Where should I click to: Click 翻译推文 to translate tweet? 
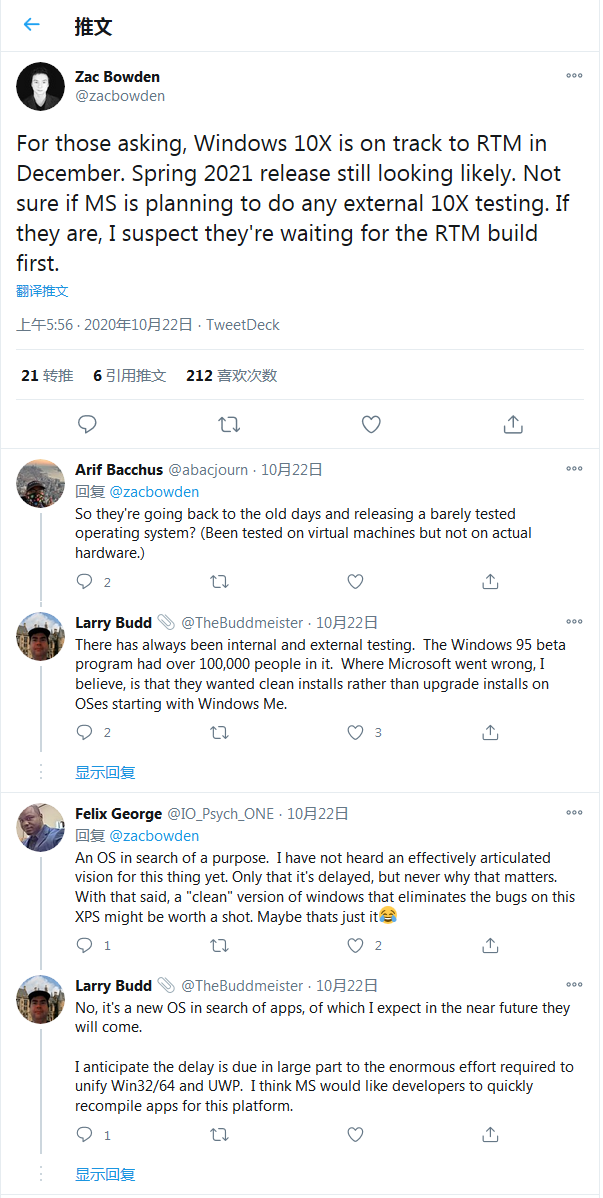tap(42, 291)
